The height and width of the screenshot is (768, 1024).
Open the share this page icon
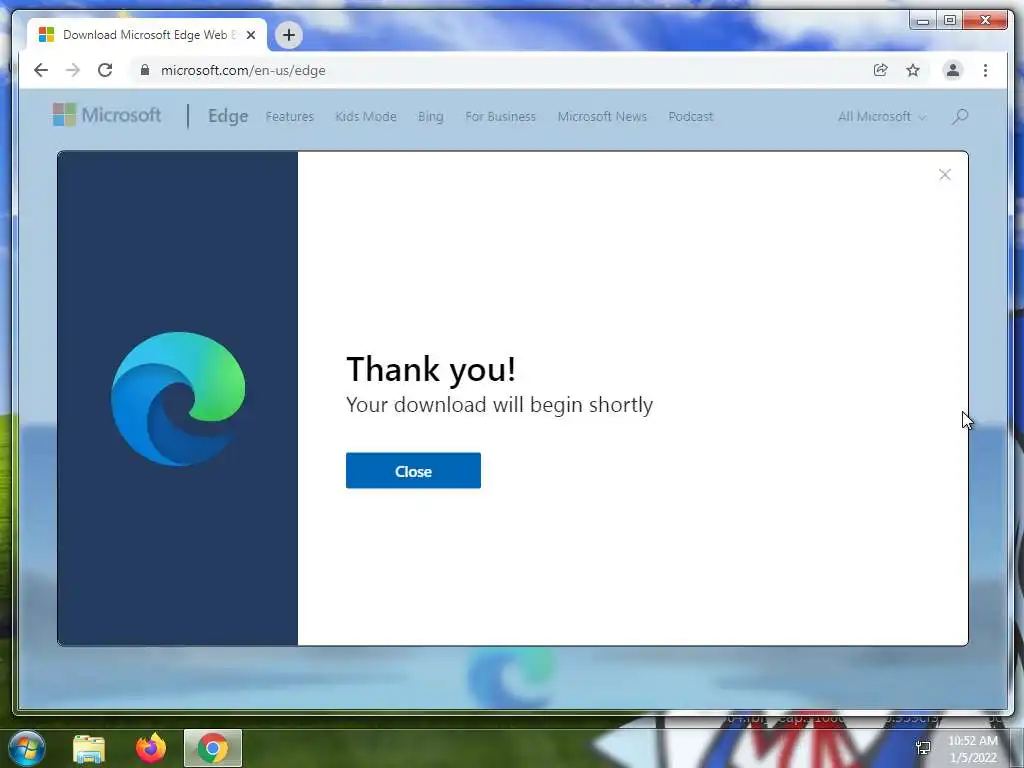point(880,70)
